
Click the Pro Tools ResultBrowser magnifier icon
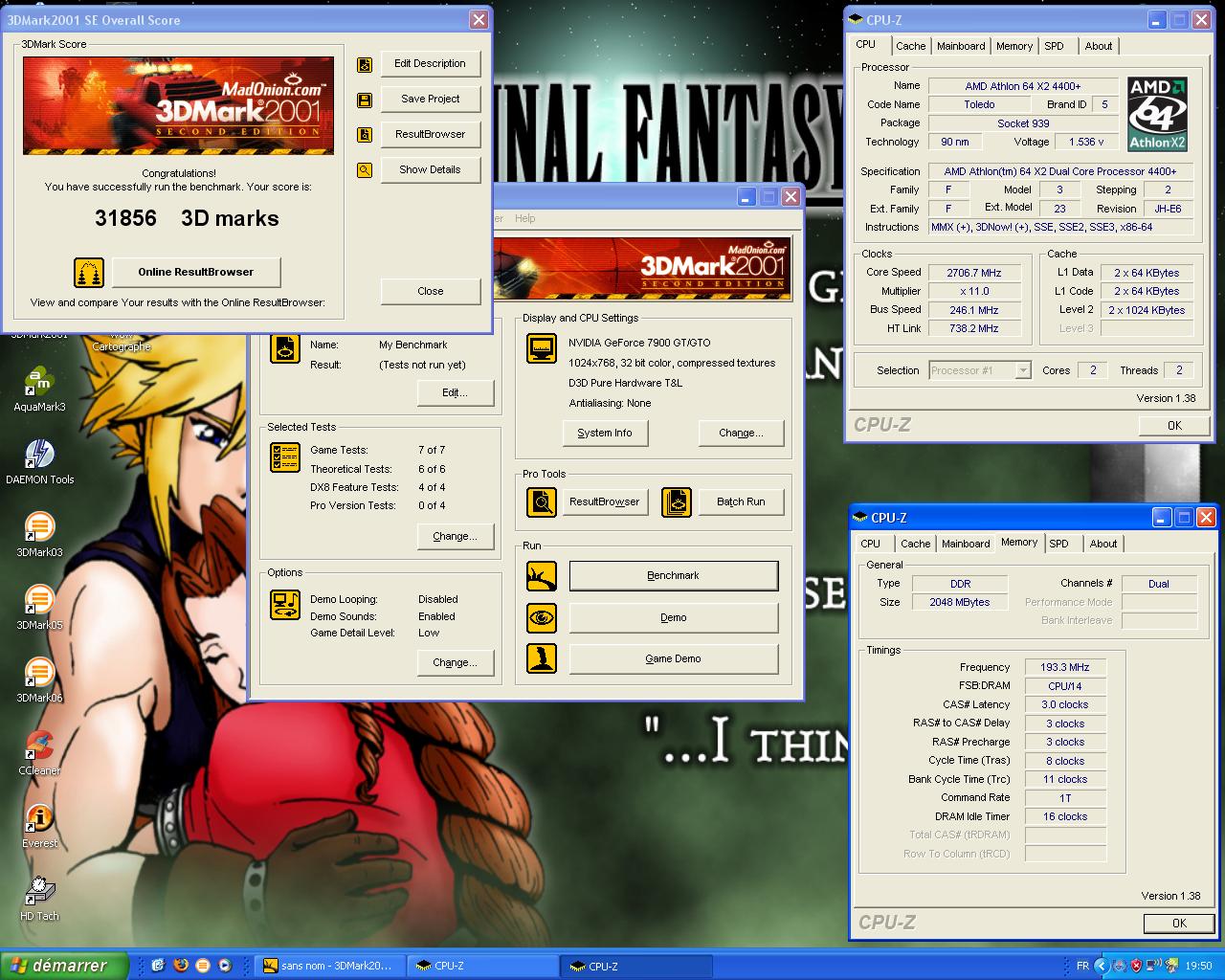[542, 502]
